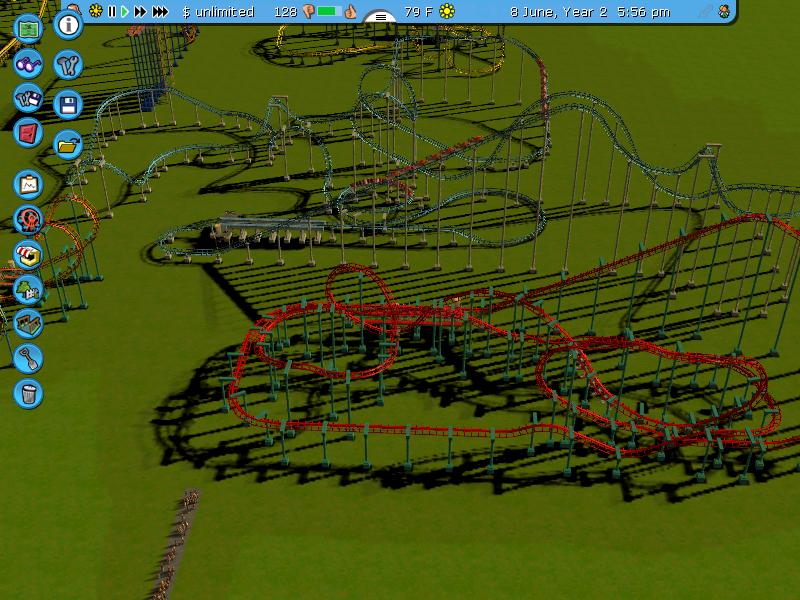800x600 pixels.
Task: Click the purple binoculars view options icon
Action: point(28,64)
